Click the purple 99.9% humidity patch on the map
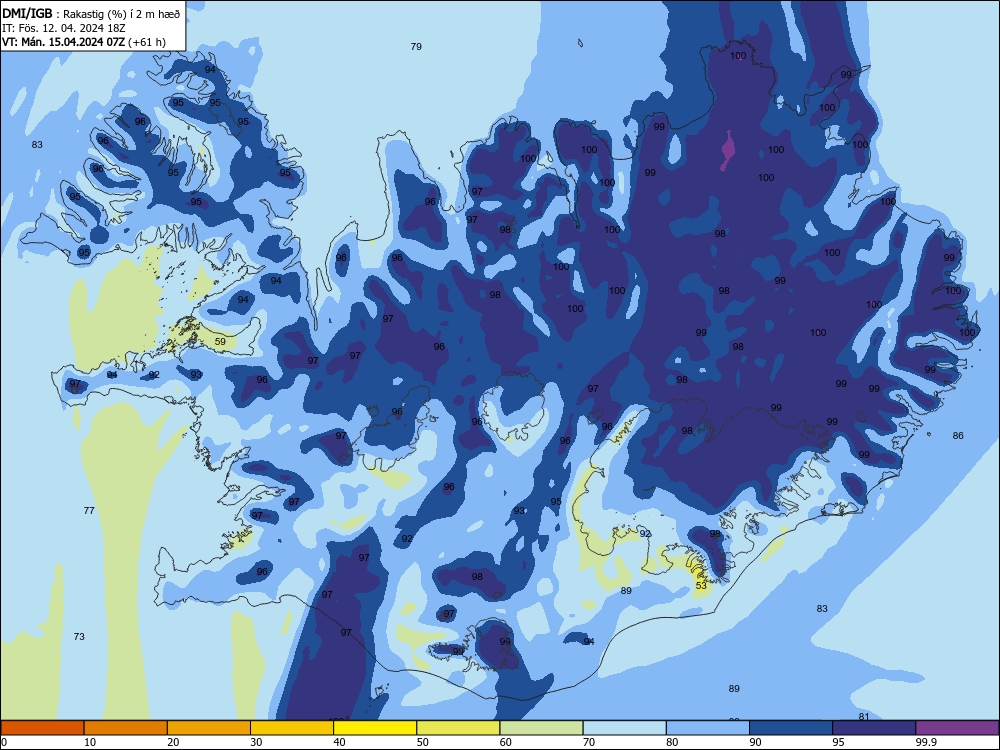Image resolution: width=1000 pixels, height=750 pixels. tap(727, 151)
